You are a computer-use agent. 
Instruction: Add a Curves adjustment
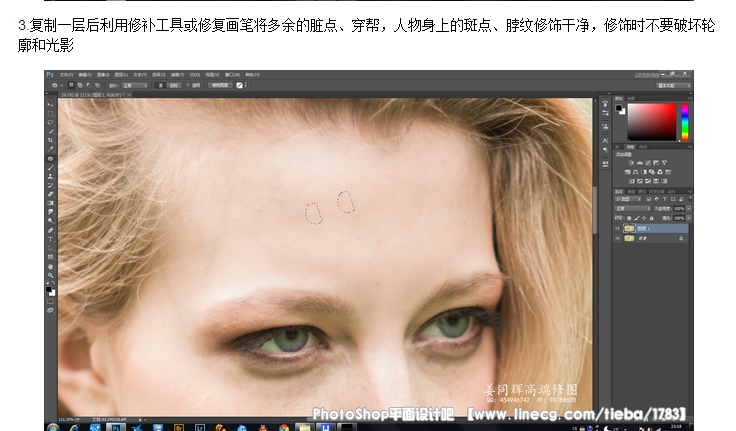pyautogui.click(x=648, y=163)
